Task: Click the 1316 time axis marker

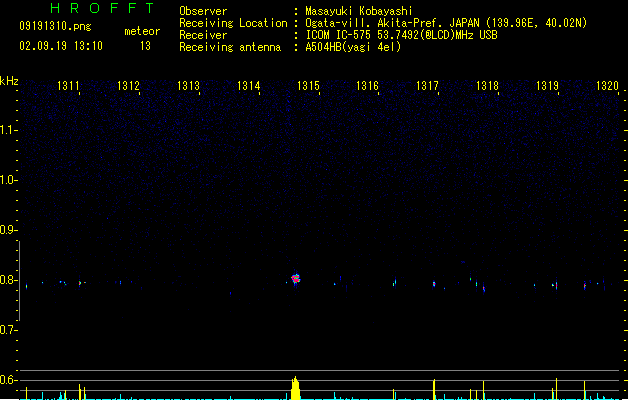Action: pos(367,86)
